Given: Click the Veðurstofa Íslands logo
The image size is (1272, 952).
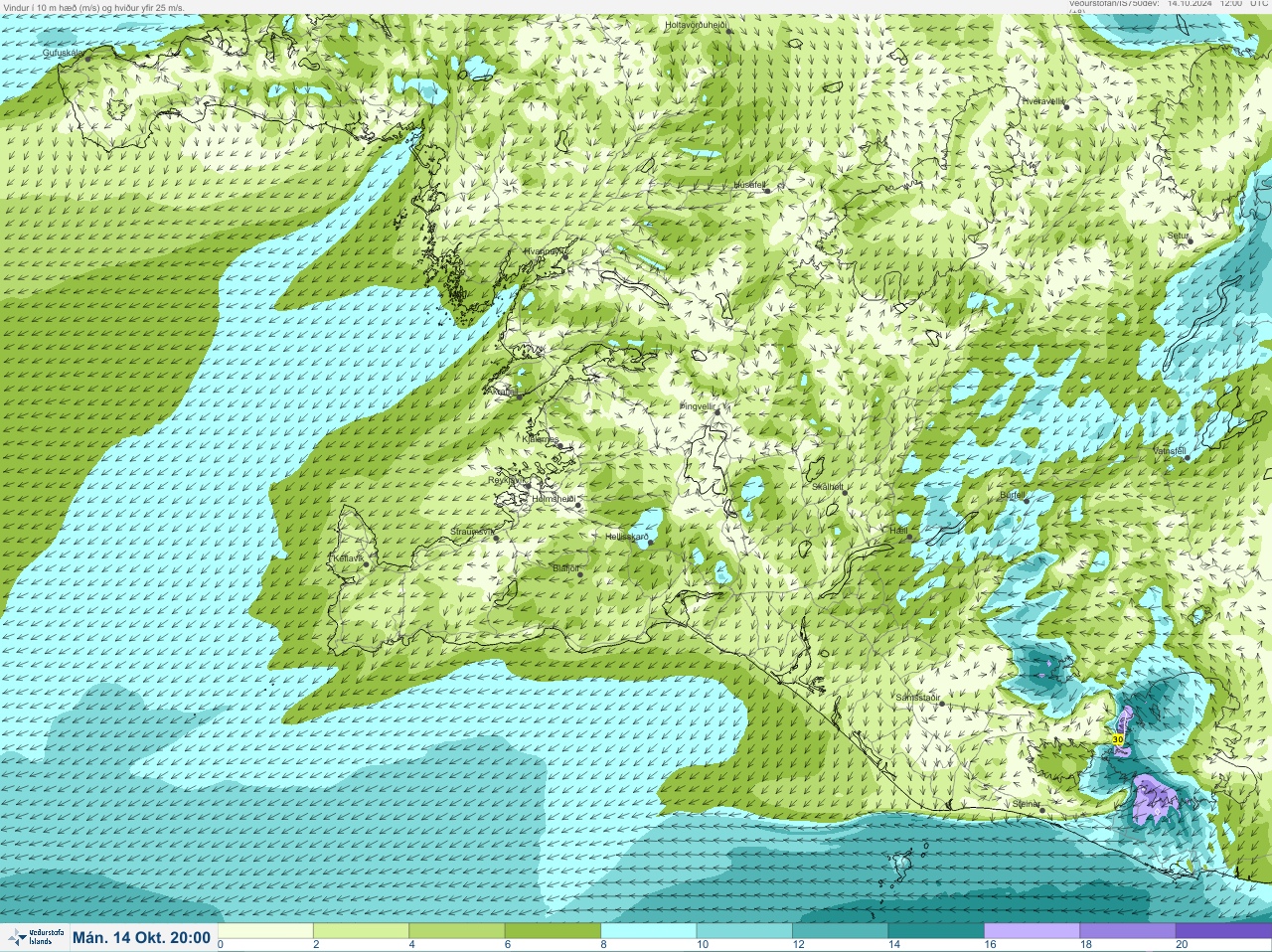Looking at the screenshot, I should click(x=34, y=937).
